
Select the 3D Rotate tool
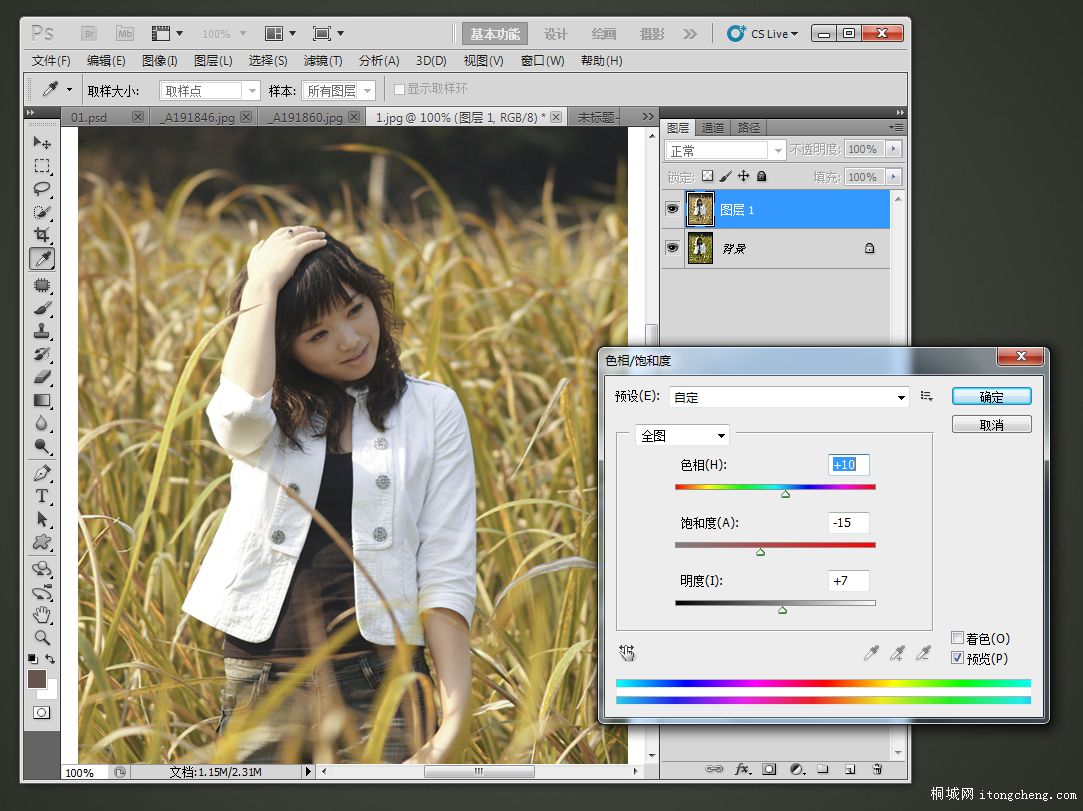[x=42, y=569]
